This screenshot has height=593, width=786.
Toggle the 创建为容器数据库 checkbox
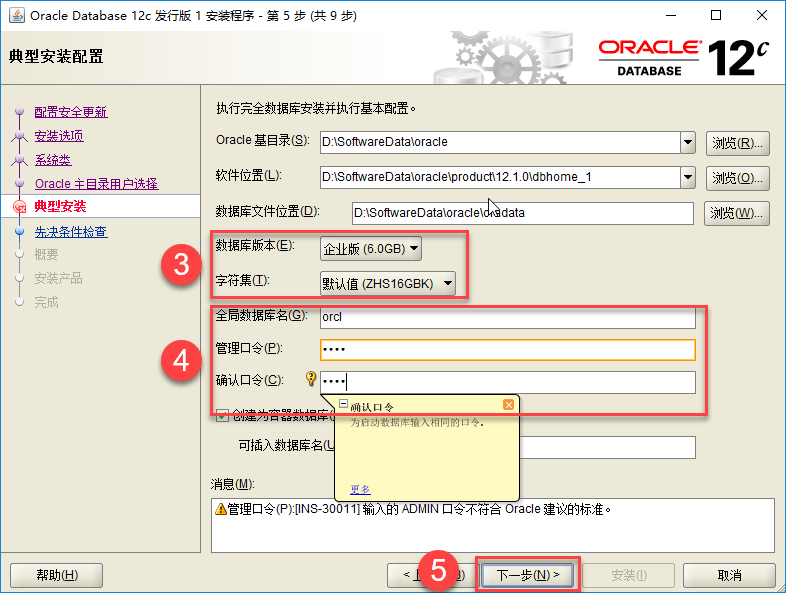tap(222, 416)
